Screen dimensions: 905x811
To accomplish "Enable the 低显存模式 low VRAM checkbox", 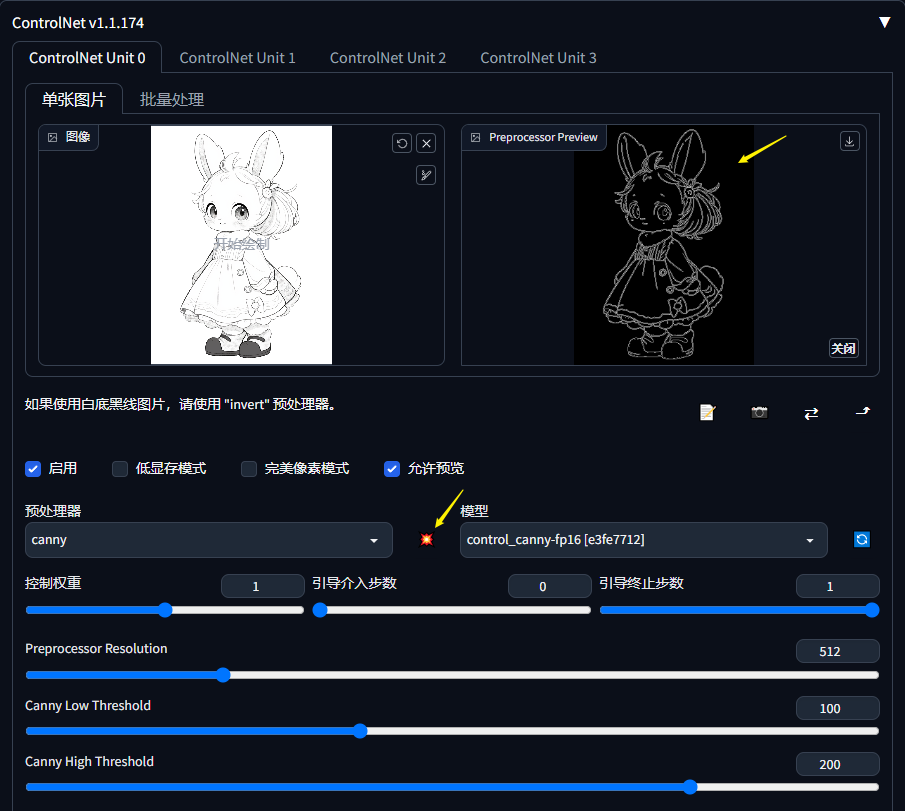I will (120, 469).
